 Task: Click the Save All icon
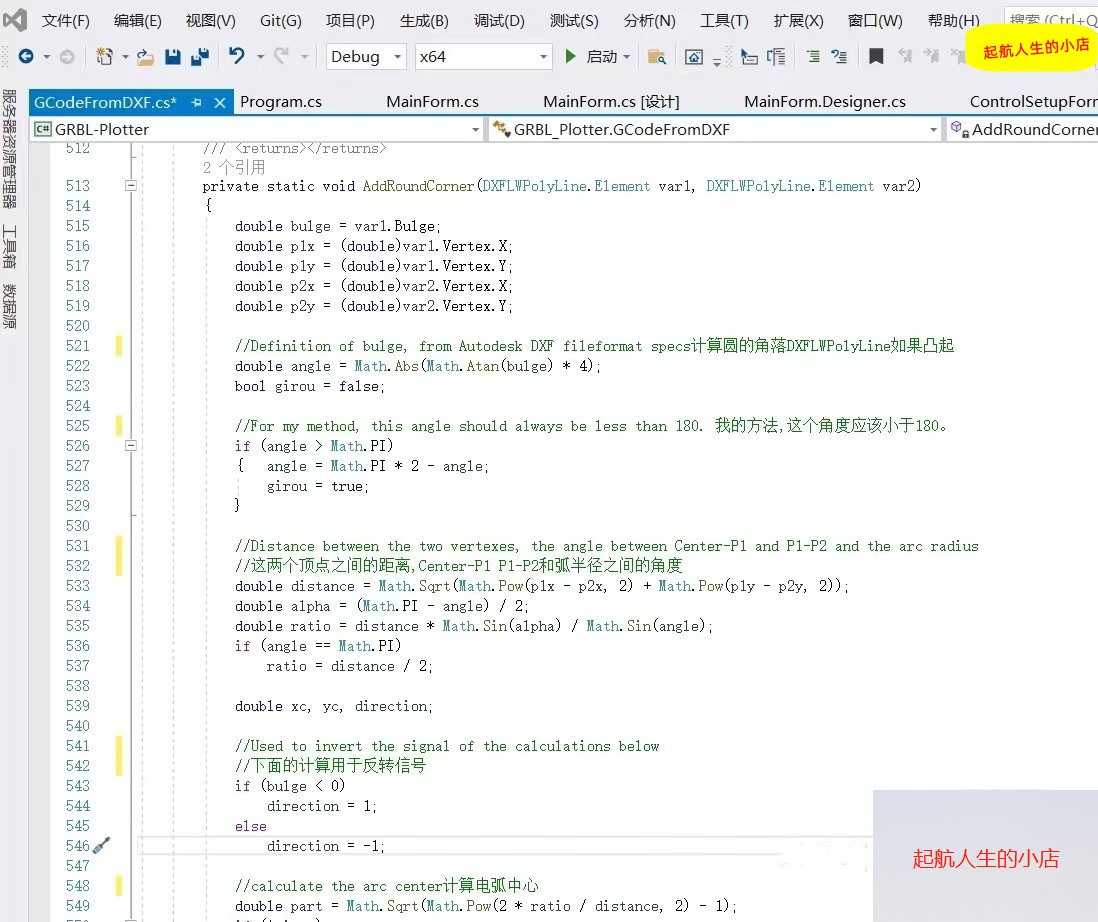[x=200, y=56]
